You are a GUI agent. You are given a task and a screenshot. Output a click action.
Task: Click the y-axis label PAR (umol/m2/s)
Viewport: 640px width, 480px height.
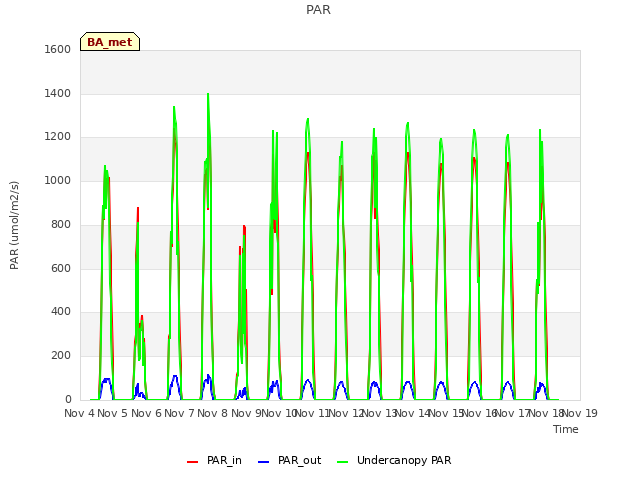tap(14, 225)
